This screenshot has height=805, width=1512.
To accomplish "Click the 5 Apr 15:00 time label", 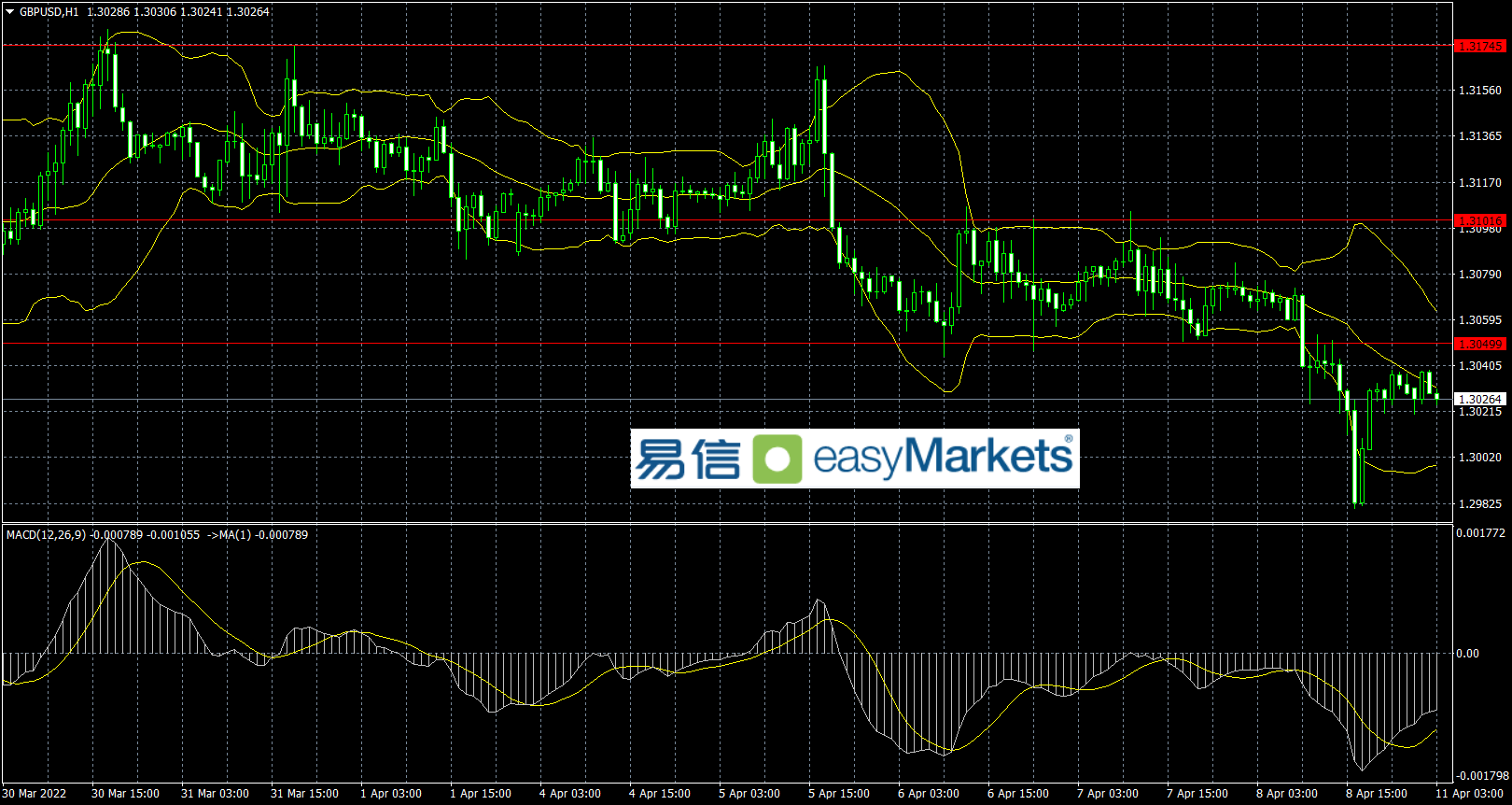I will (x=839, y=794).
